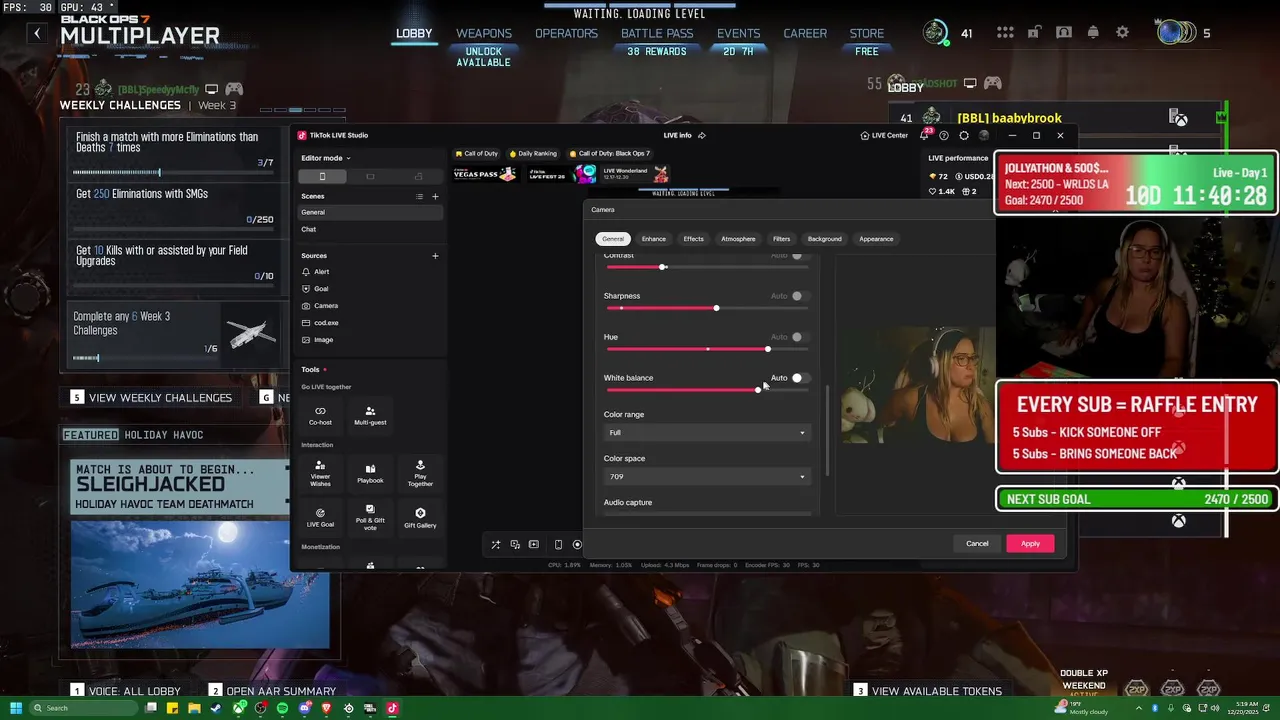Click VIEW WEEKLY CHALLENGES in game
Viewport: 1280px width, 720px height.
point(160,398)
